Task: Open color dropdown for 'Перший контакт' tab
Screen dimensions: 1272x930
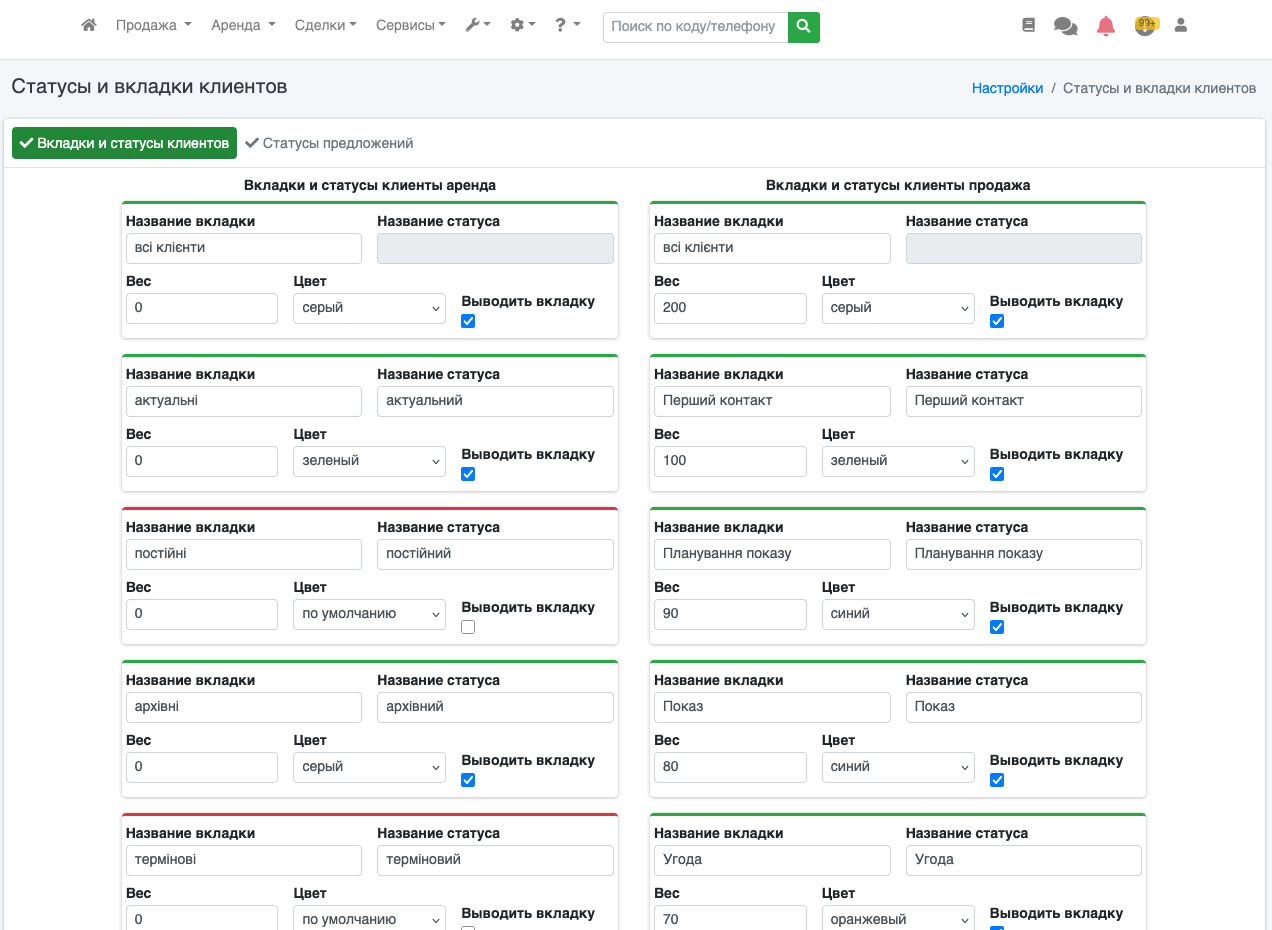Action: point(897,461)
